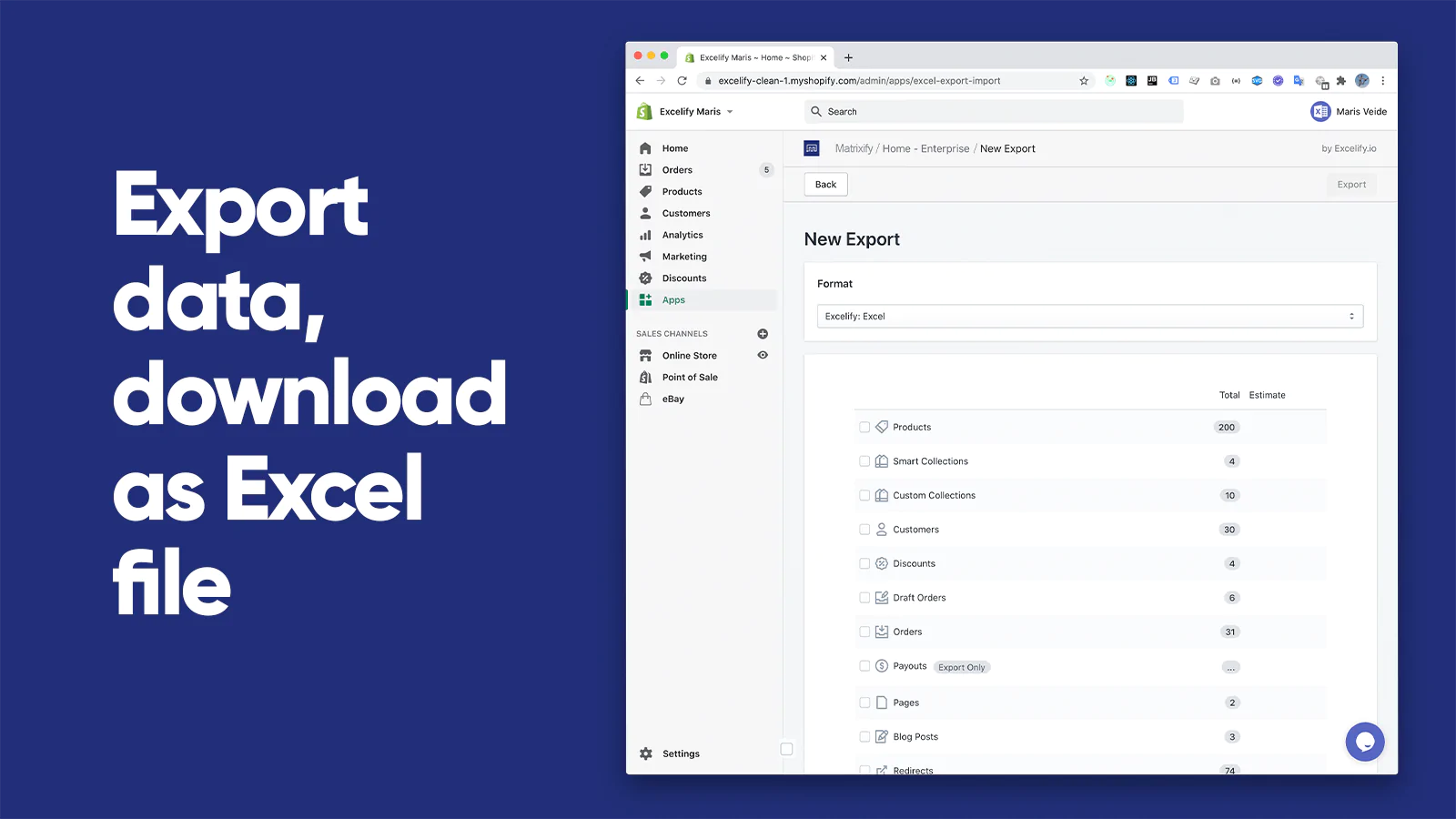Click the by Excelify.io link
Screen dimensions: 1456x819
point(1349,147)
